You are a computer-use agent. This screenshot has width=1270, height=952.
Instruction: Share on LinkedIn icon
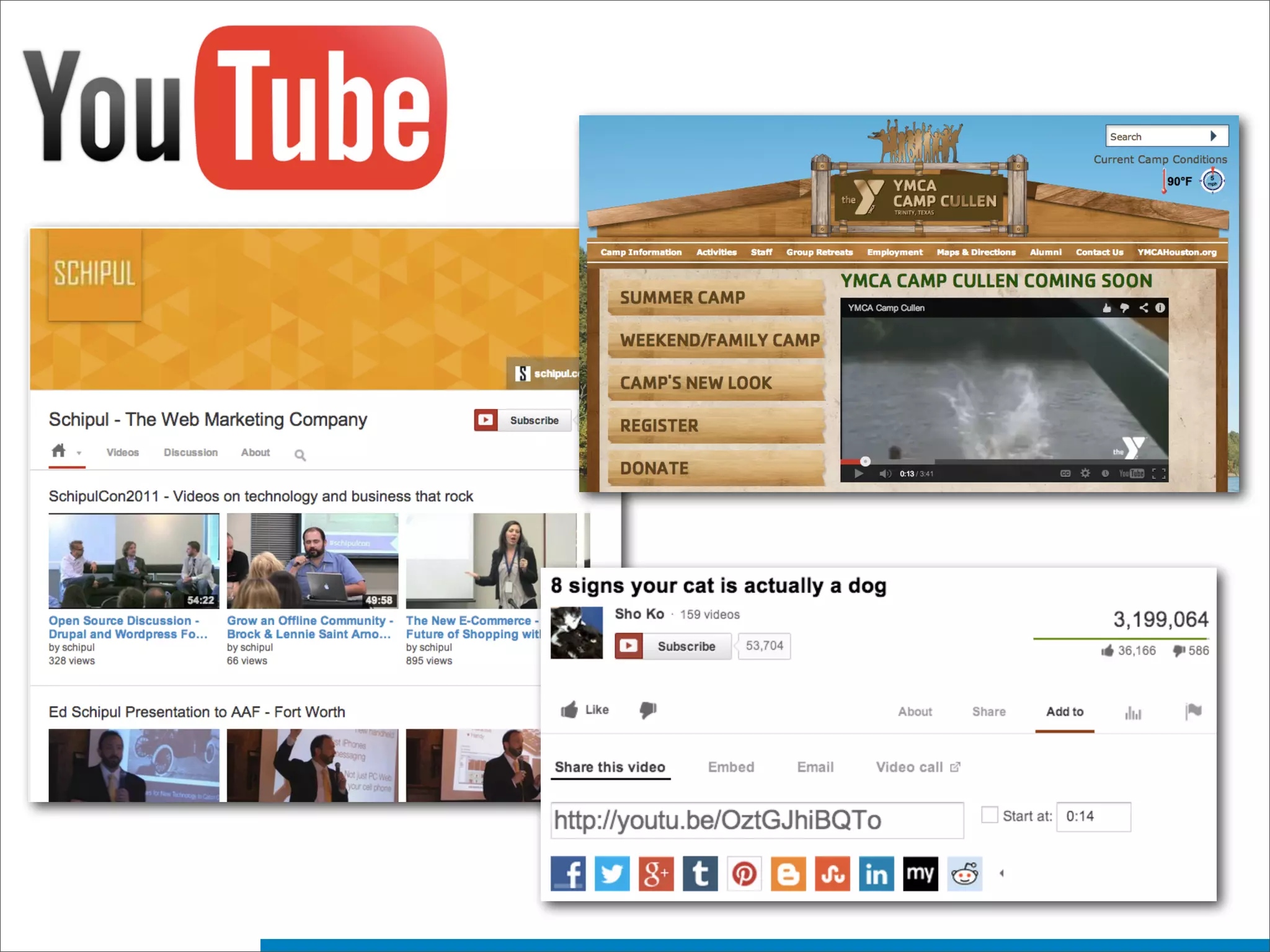(x=876, y=874)
